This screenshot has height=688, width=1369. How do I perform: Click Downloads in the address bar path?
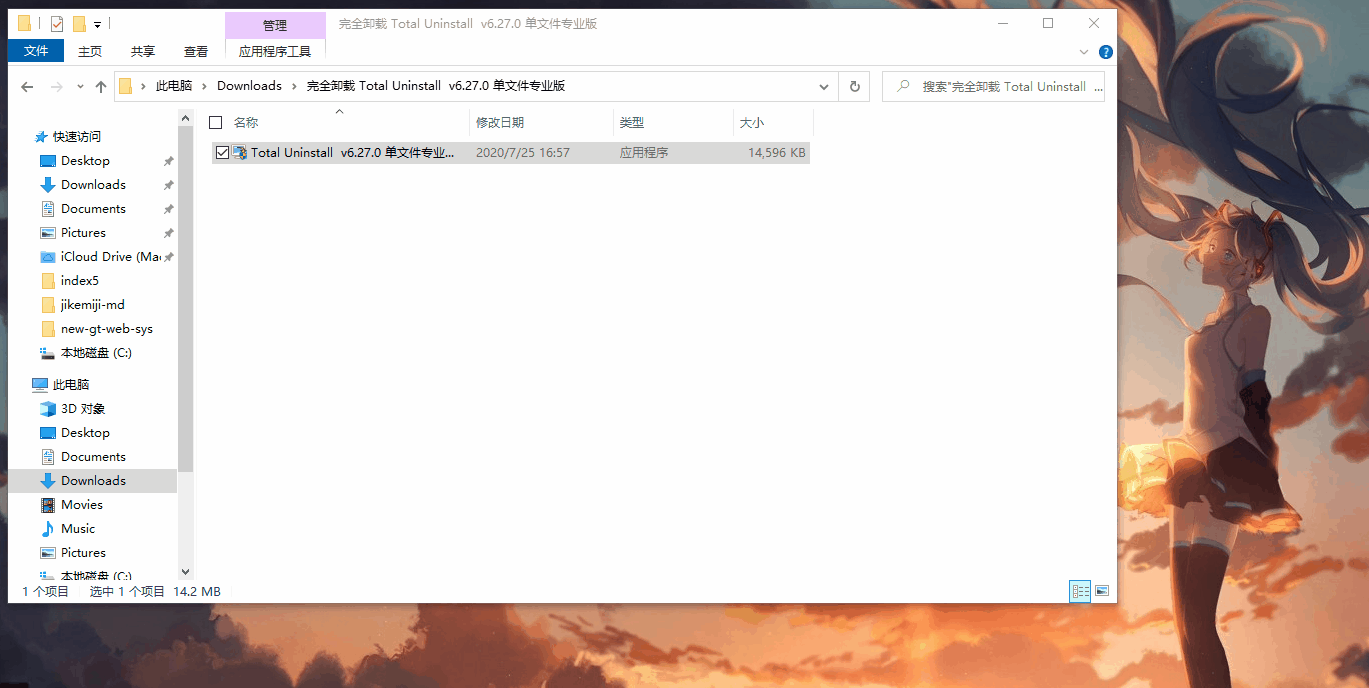[x=249, y=86]
